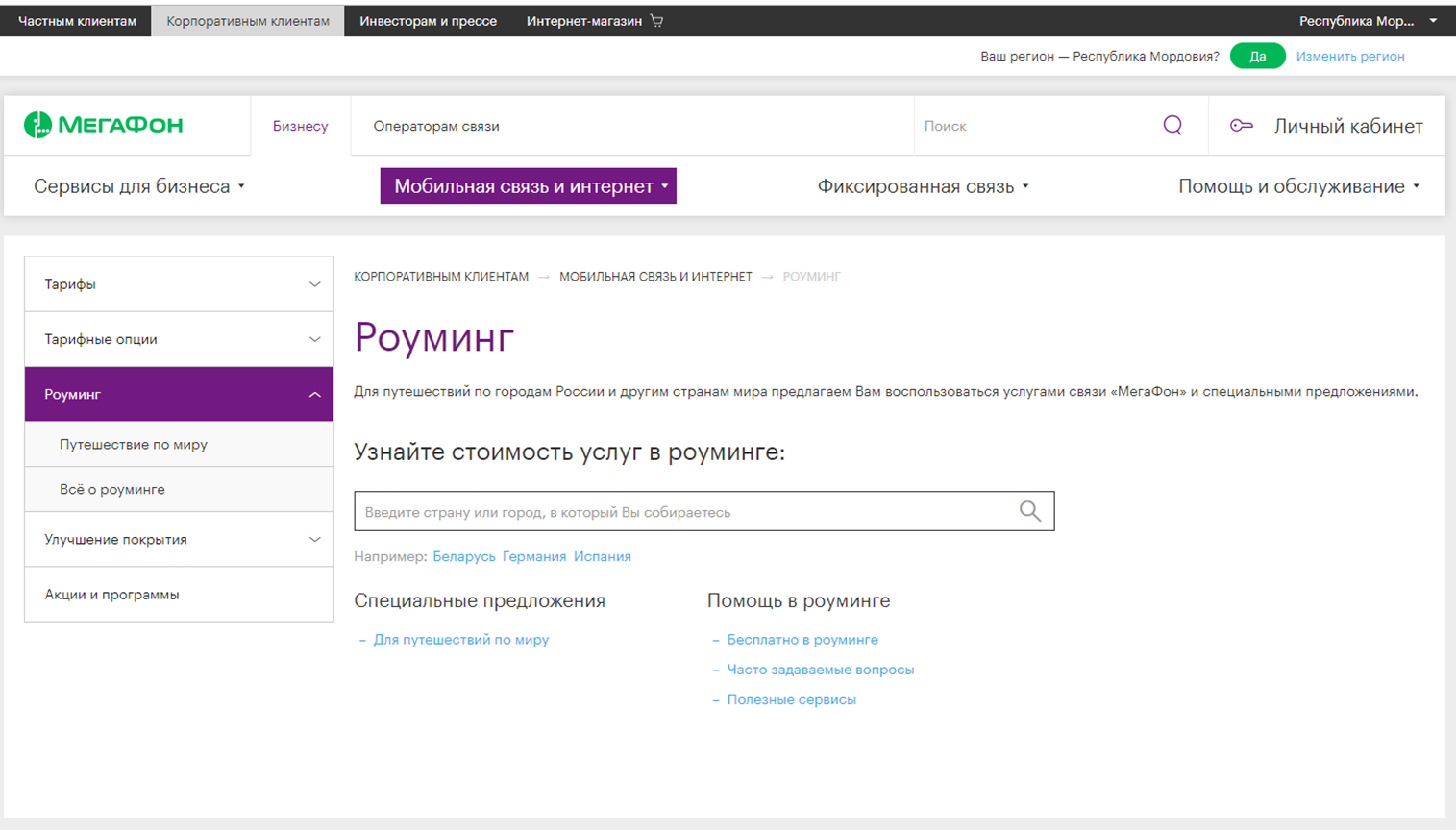Image resolution: width=1456 pixels, height=830 pixels.
Task: Open the Республика Мор... region dropdown
Action: [1368, 20]
